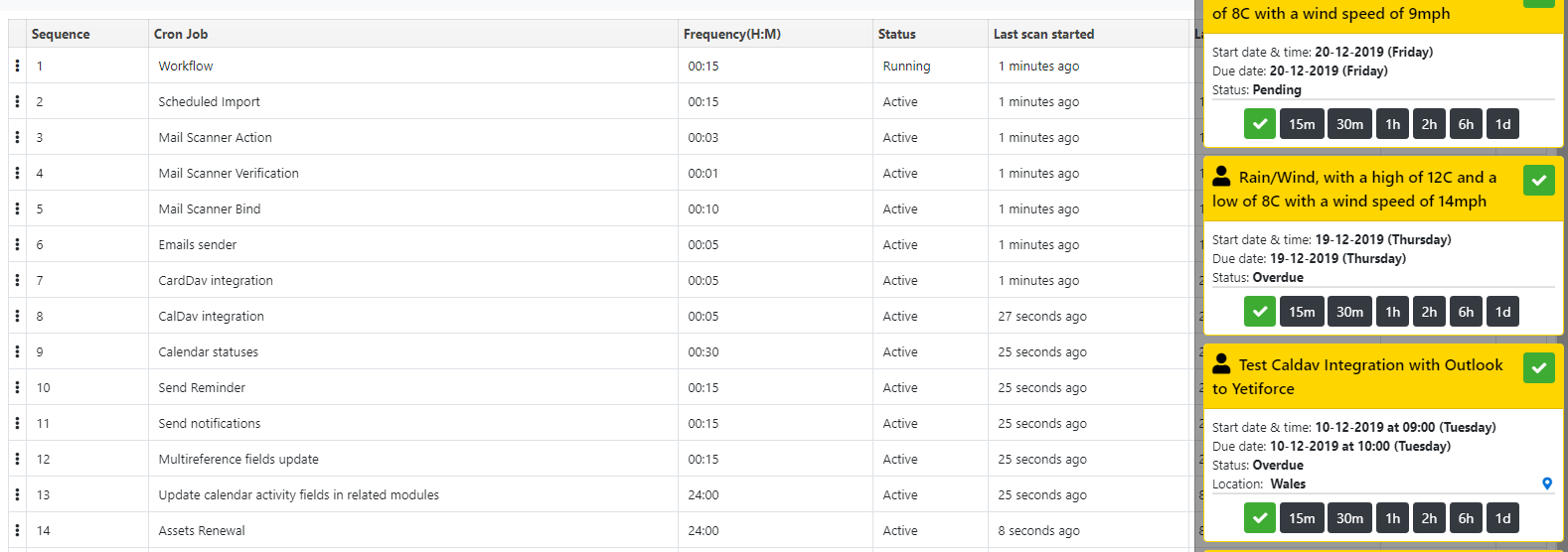Select the 00:01 frequency of Mail Scanner Verification
Screen dimensions: 1568x552
click(704, 173)
